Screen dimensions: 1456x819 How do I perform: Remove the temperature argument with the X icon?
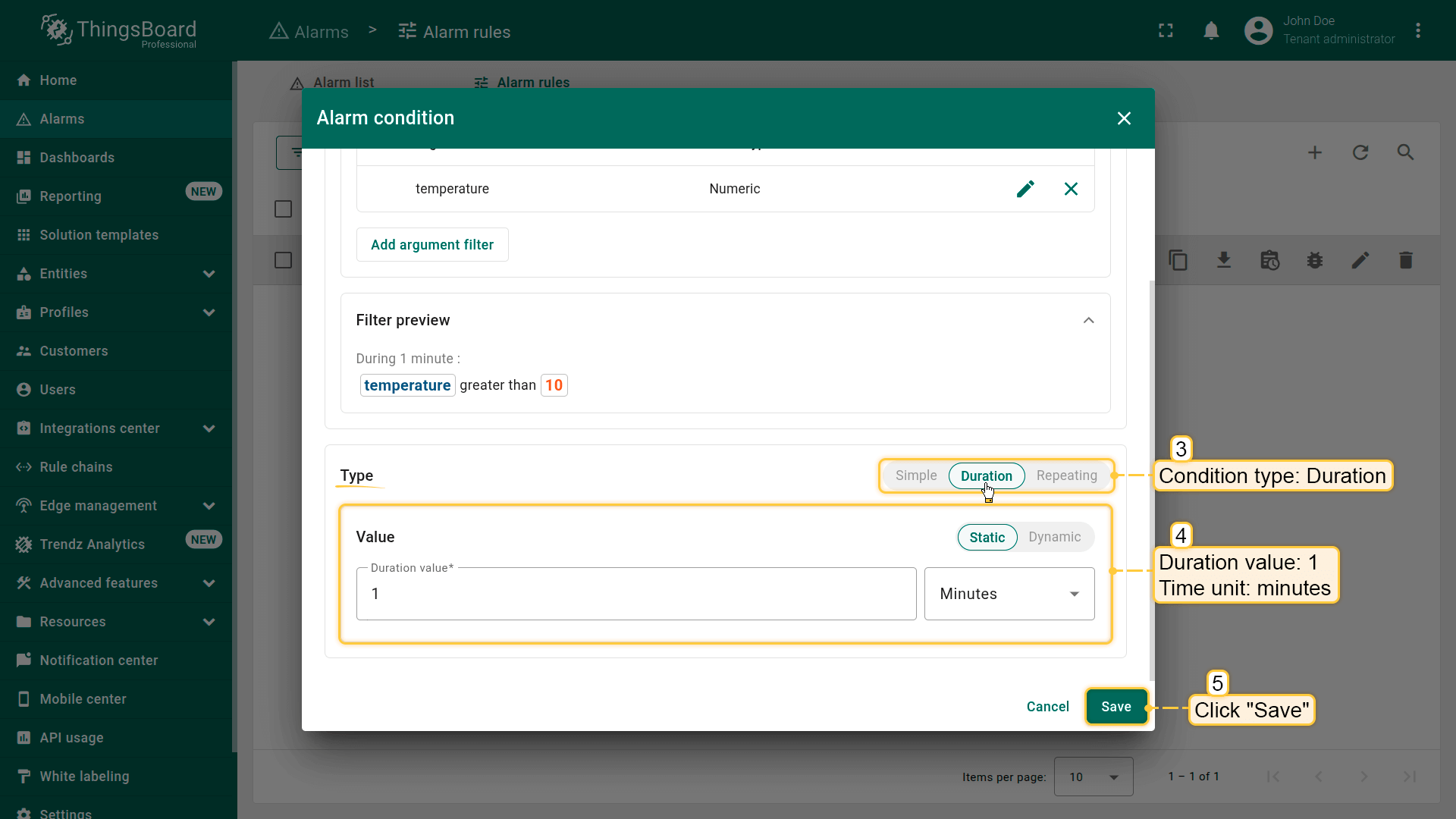(x=1071, y=189)
